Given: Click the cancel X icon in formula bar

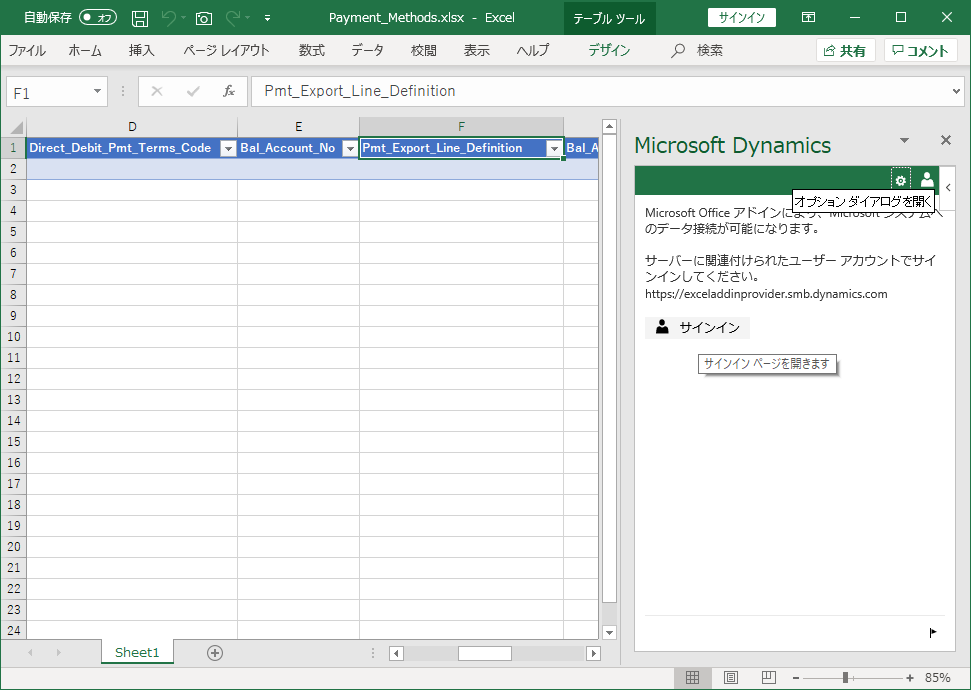Looking at the screenshot, I should pos(157,92).
